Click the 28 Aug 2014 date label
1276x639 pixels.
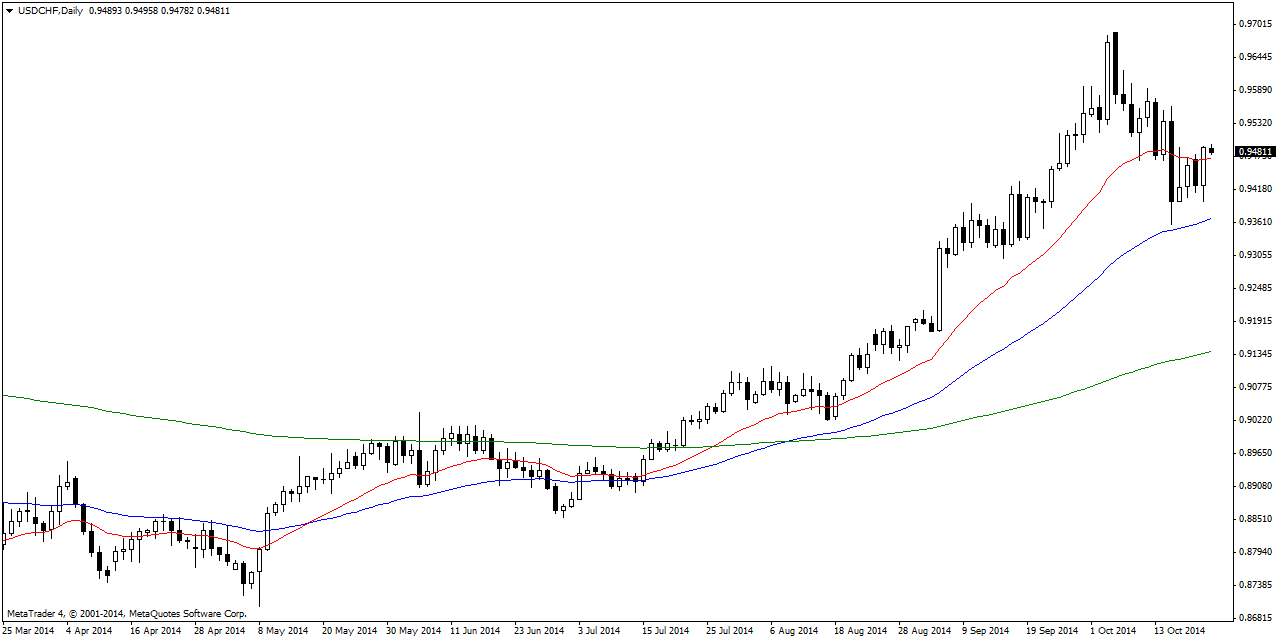[924, 631]
